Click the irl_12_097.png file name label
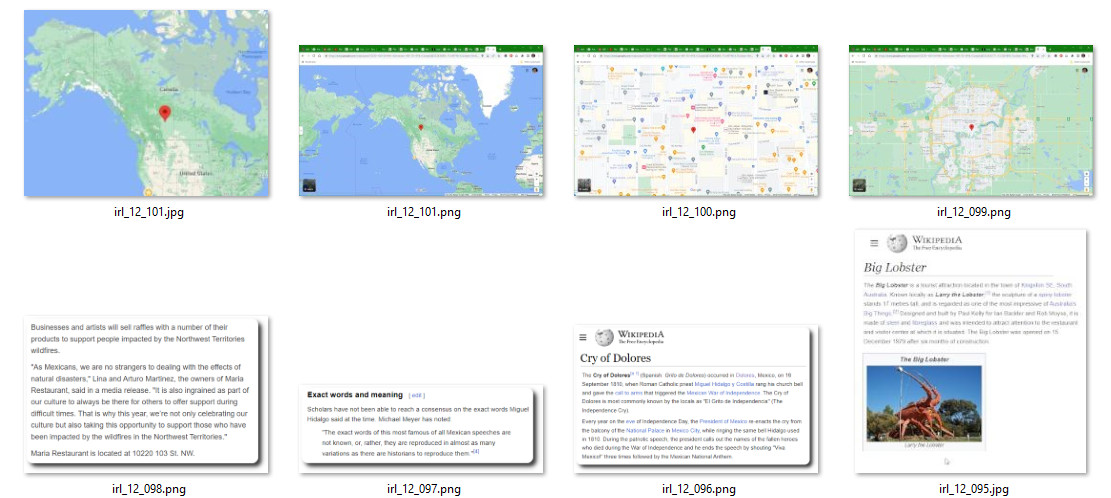 (424, 489)
